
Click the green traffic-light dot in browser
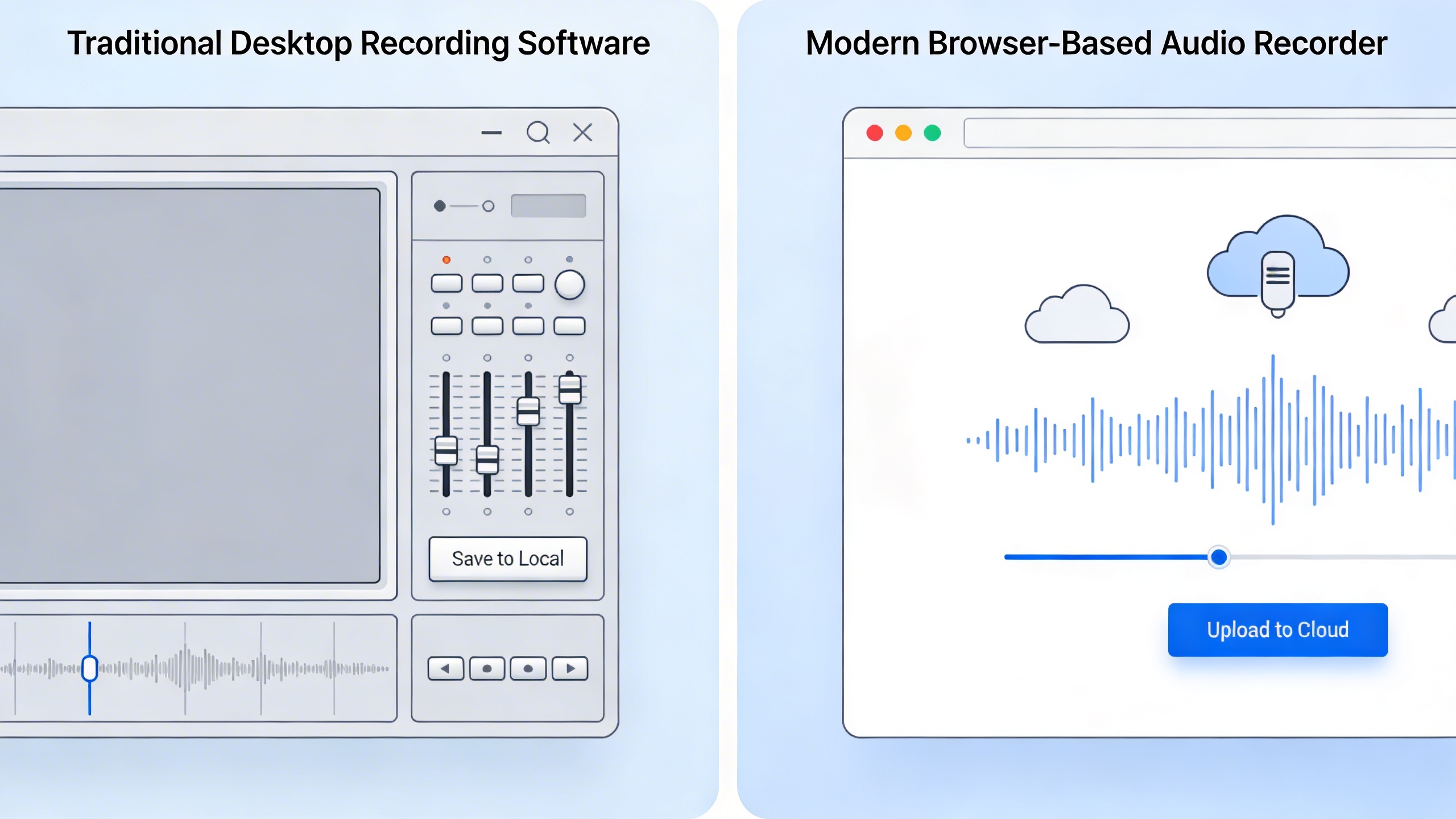[x=932, y=133]
